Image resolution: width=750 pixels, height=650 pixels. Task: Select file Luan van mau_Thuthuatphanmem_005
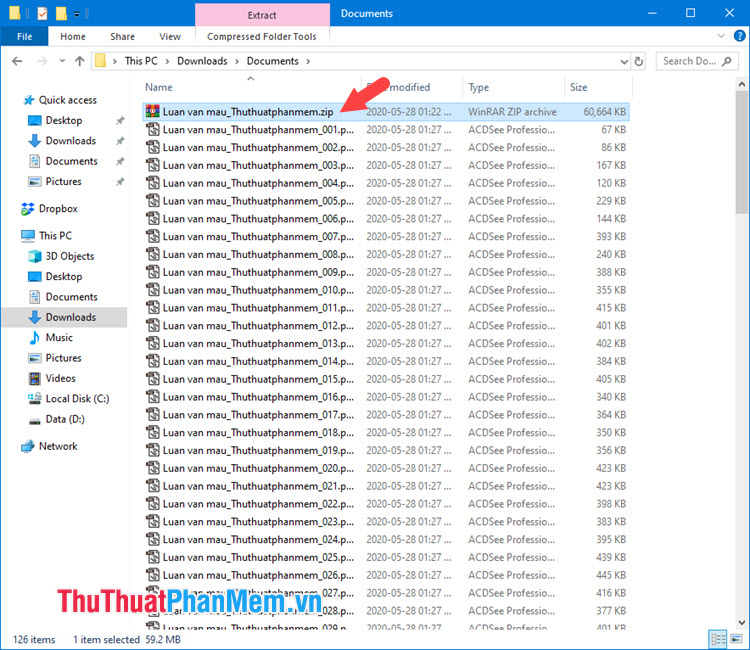click(386, 201)
